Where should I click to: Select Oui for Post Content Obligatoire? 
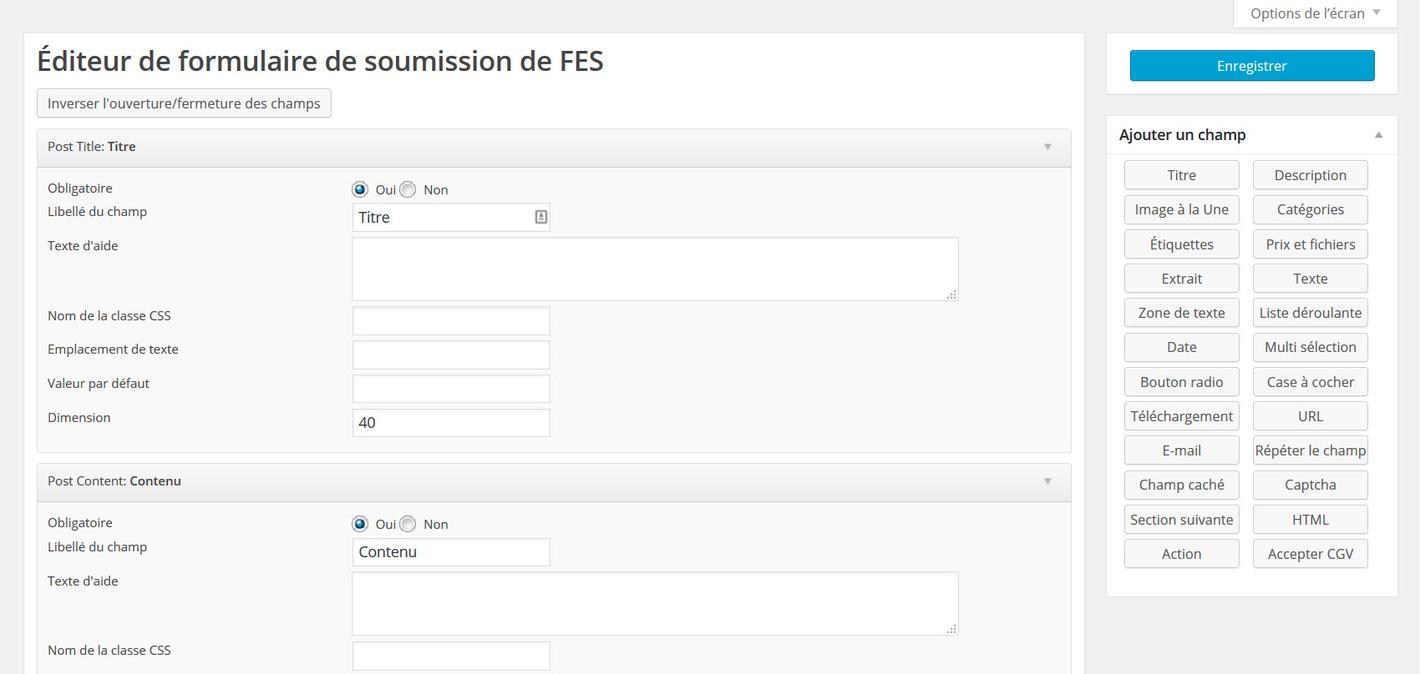pos(360,524)
